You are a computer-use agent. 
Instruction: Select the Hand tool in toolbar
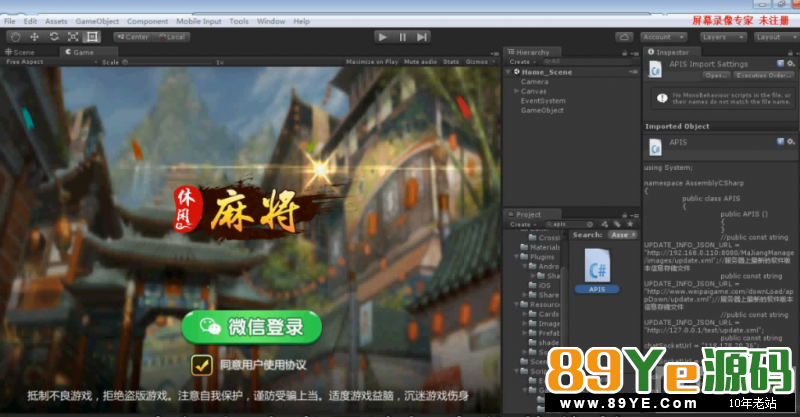click(15, 37)
